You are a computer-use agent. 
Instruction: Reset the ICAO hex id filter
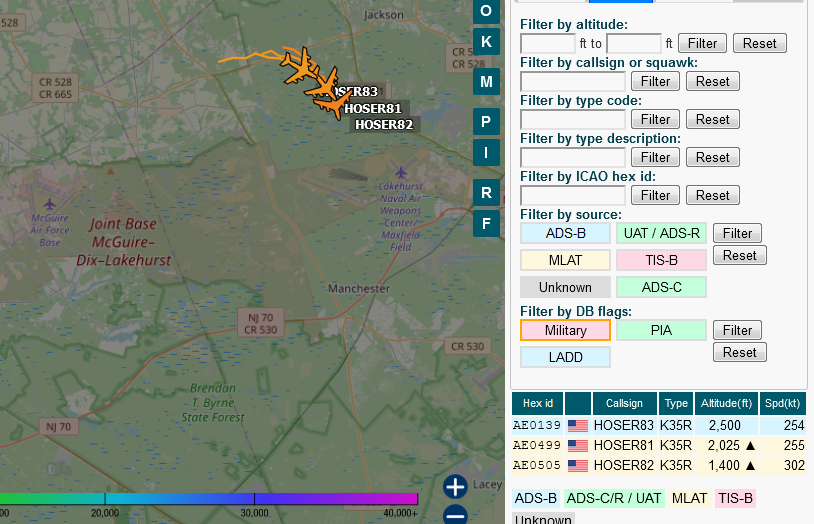pos(713,195)
